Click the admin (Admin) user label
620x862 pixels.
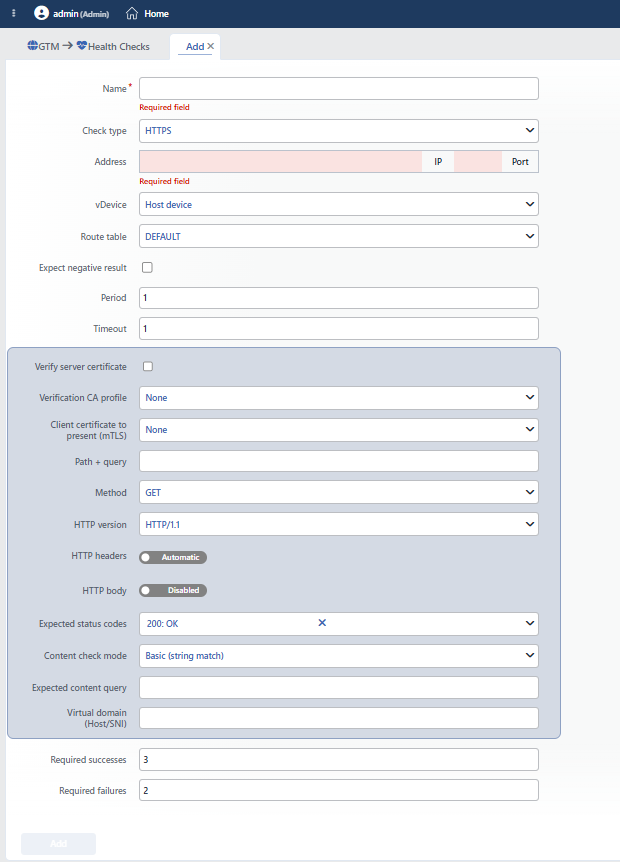tap(81, 14)
